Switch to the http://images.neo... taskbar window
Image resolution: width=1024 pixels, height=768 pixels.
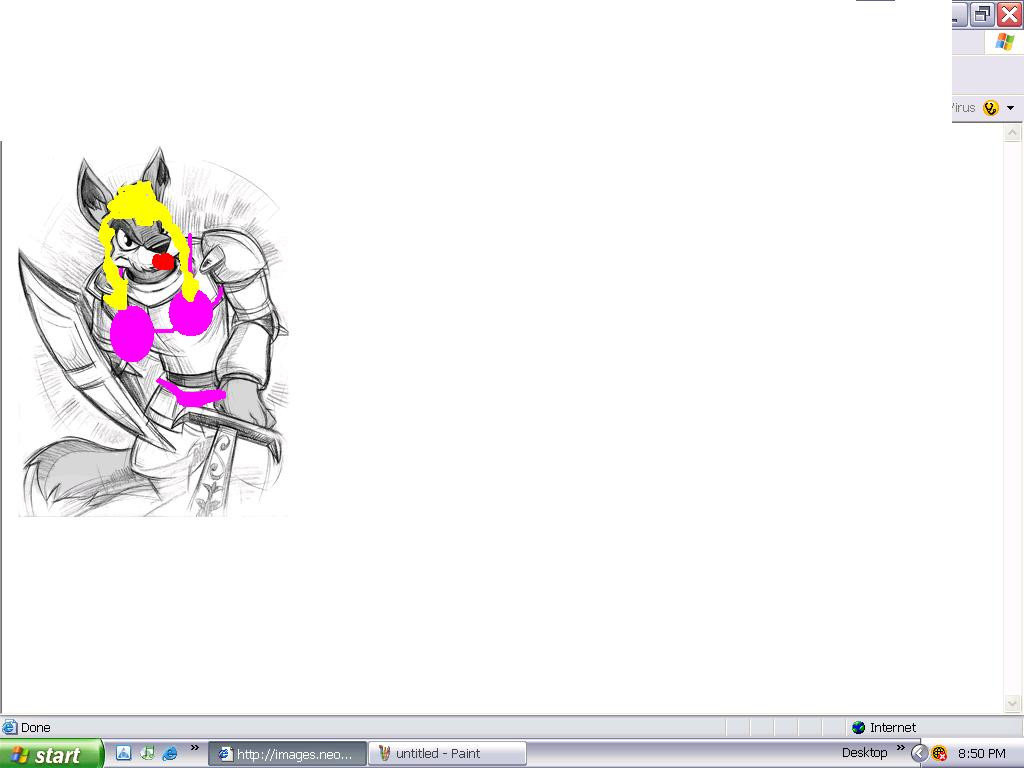(x=287, y=754)
